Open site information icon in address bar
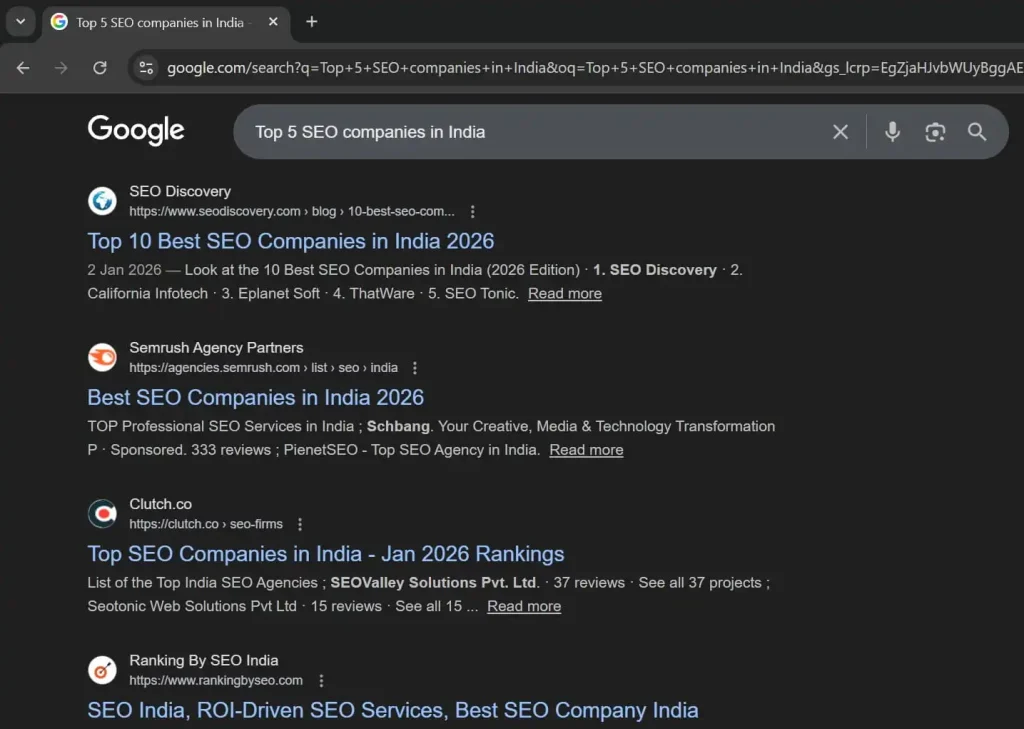This screenshot has height=729, width=1024. coord(146,68)
